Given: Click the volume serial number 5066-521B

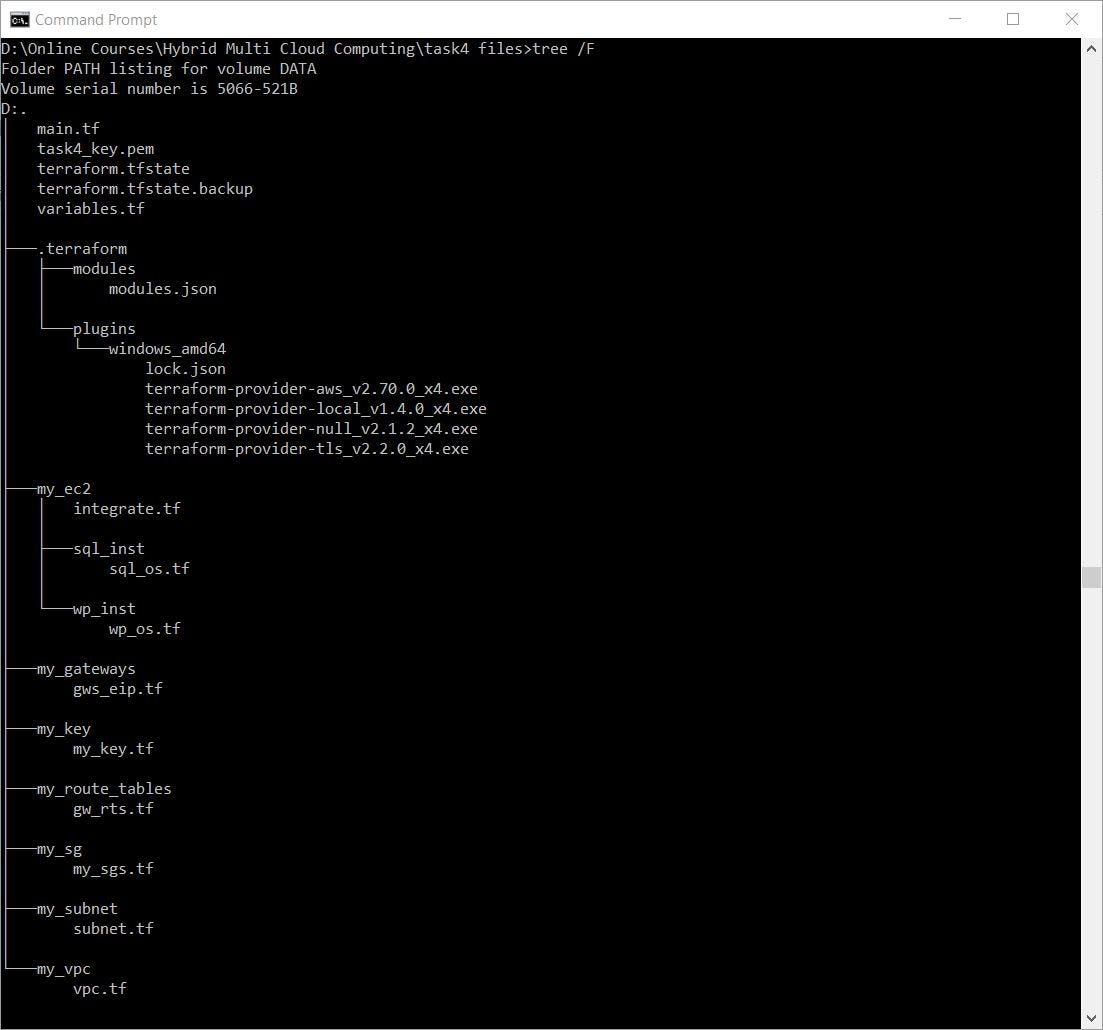Looking at the screenshot, I should click(x=257, y=89).
